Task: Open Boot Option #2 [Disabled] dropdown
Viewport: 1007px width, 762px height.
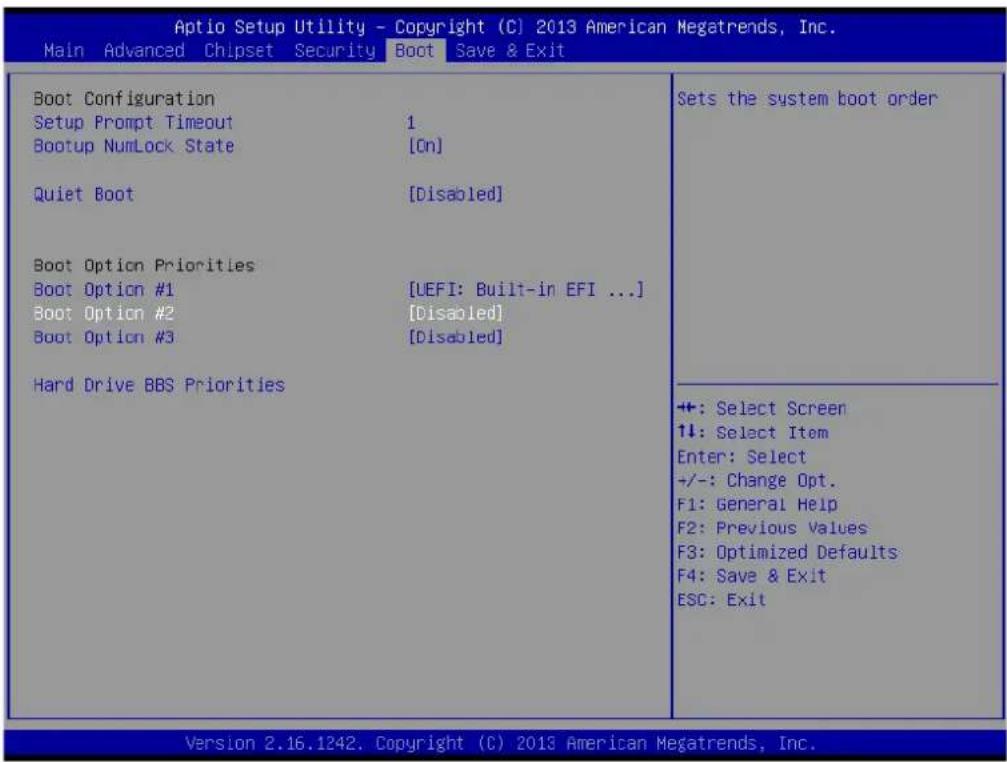Action: [x=455, y=313]
